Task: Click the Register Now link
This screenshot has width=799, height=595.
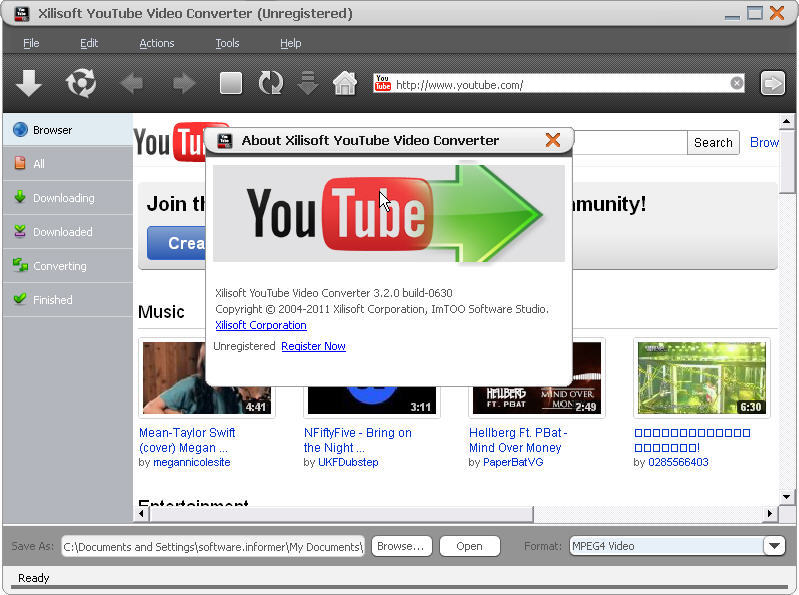Action: point(313,346)
